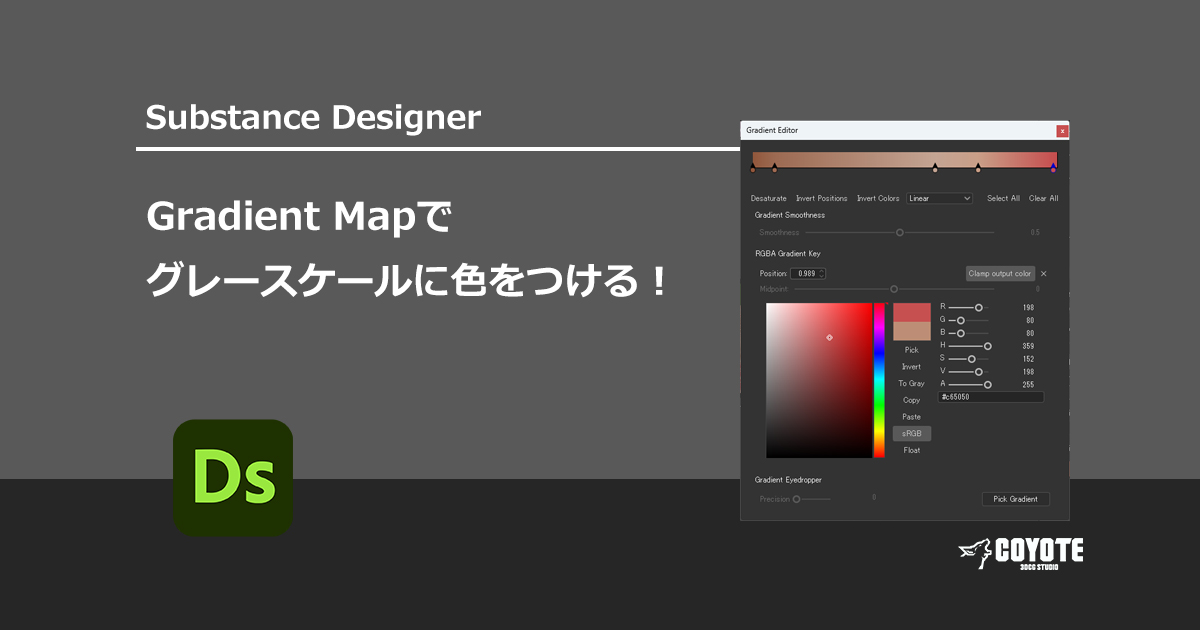The height and width of the screenshot is (630, 1200).
Task: Click Desaturate in the Gradient Editor
Action: point(768,198)
